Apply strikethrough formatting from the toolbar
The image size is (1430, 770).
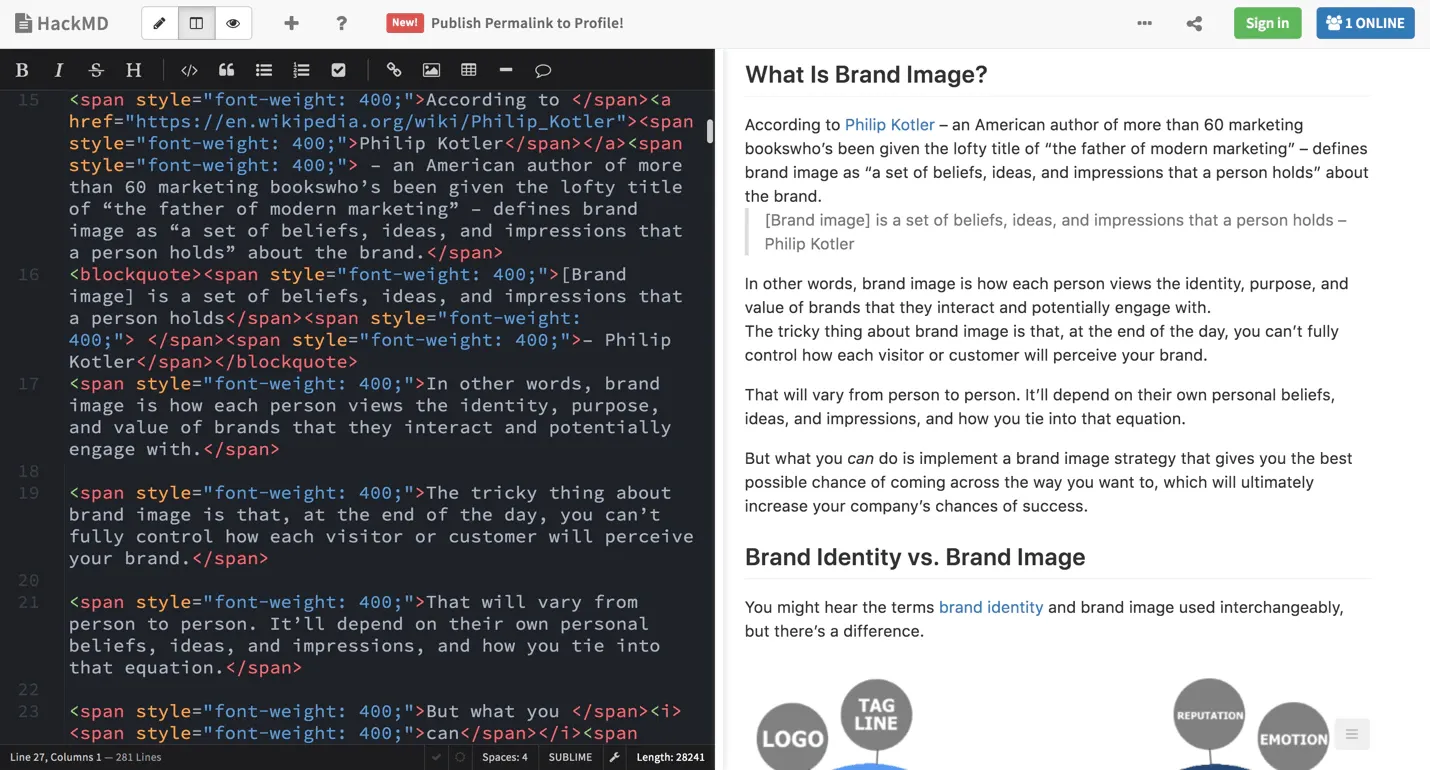pyautogui.click(x=96, y=70)
